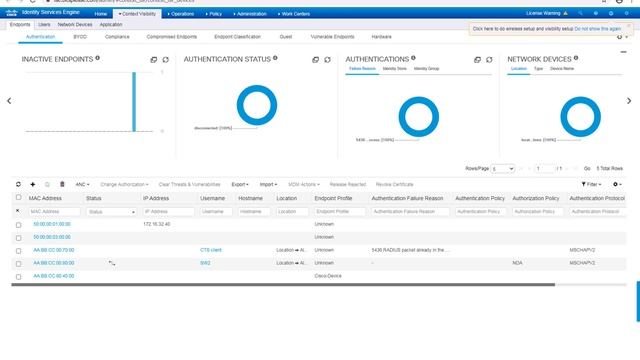Show info for Authentication Status
The height and width of the screenshot is (360, 640).
(275, 58)
